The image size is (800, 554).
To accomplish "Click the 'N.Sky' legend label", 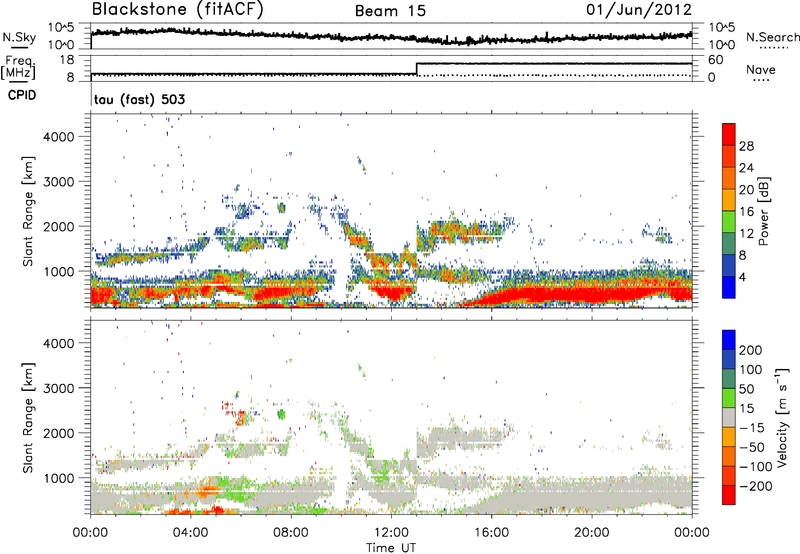I will [19, 37].
